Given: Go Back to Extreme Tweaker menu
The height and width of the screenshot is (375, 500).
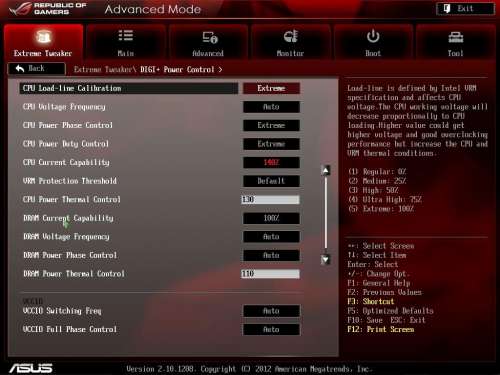Looking at the screenshot, I should click(36, 69).
